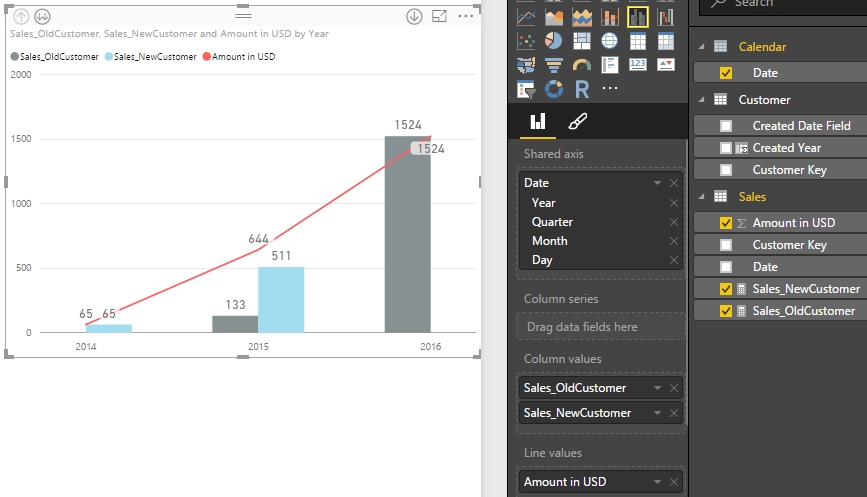
Task: Select the Donut chart visualization
Action: tap(553, 89)
